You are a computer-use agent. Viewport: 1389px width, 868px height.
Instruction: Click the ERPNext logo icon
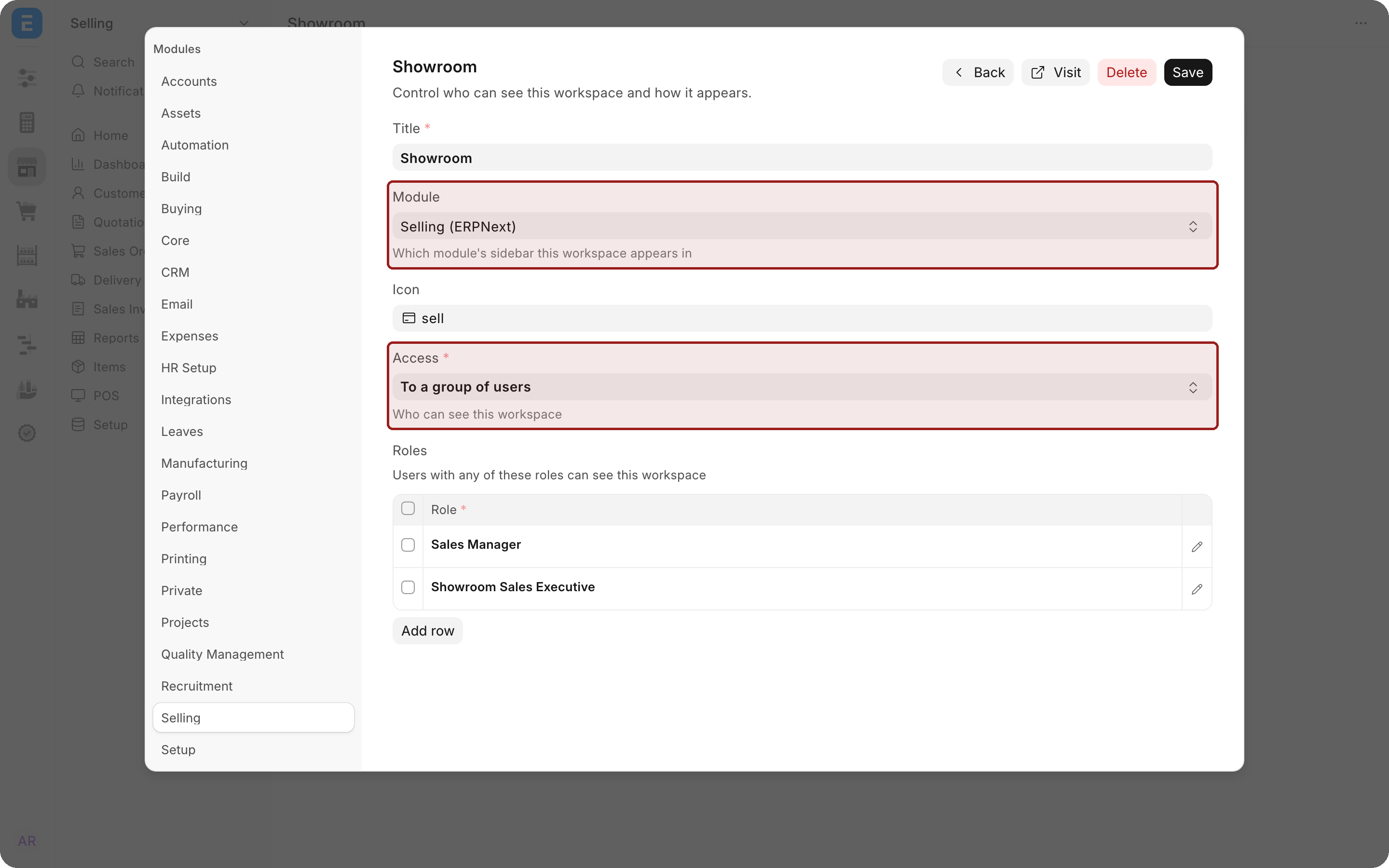pyautogui.click(x=27, y=23)
